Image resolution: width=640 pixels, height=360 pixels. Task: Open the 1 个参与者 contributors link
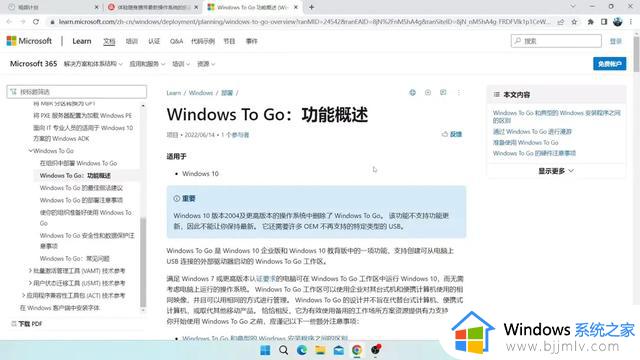(235, 135)
